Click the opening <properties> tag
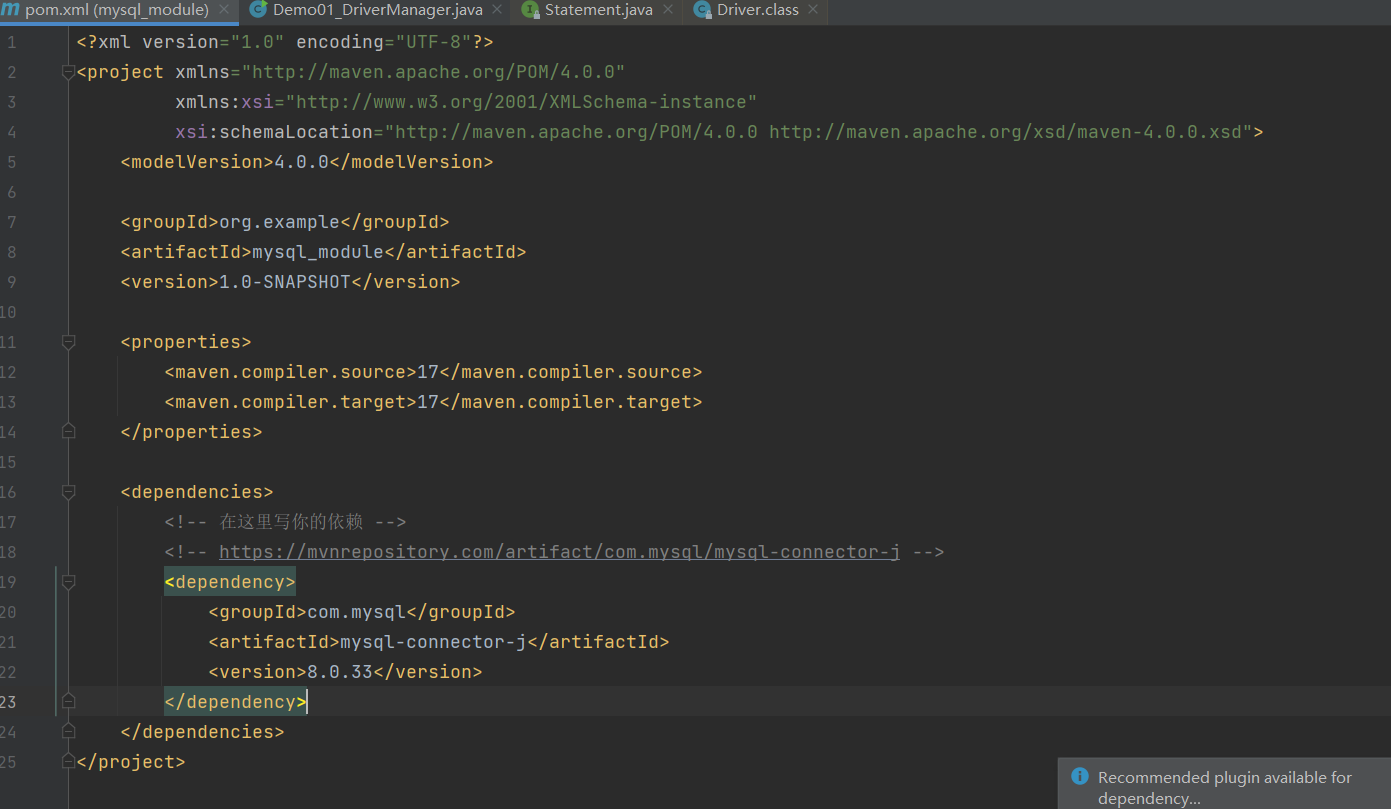Image resolution: width=1391 pixels, height=809 pixels. click(186, 342)
